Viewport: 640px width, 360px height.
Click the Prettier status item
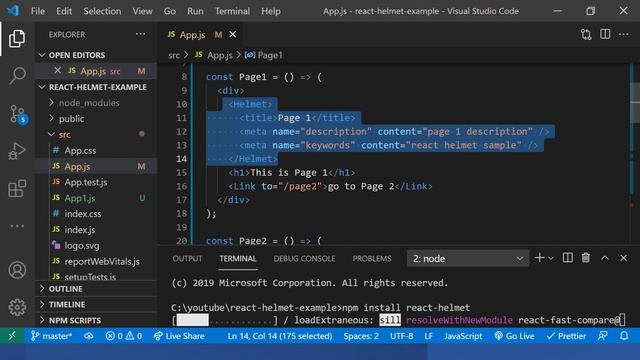point(566,336)
